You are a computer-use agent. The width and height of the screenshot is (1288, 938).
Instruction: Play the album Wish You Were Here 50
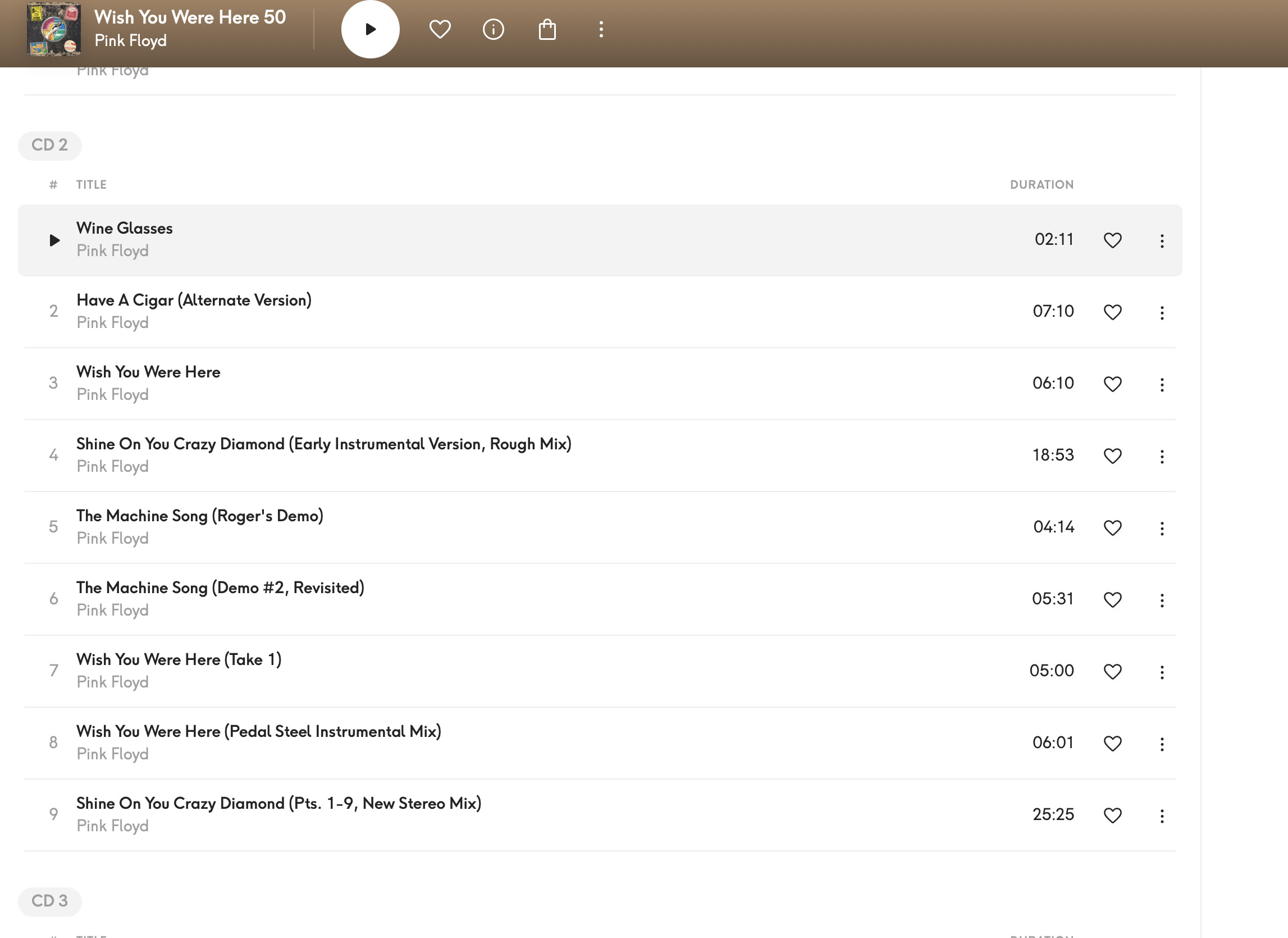click(x=369, y=29)
